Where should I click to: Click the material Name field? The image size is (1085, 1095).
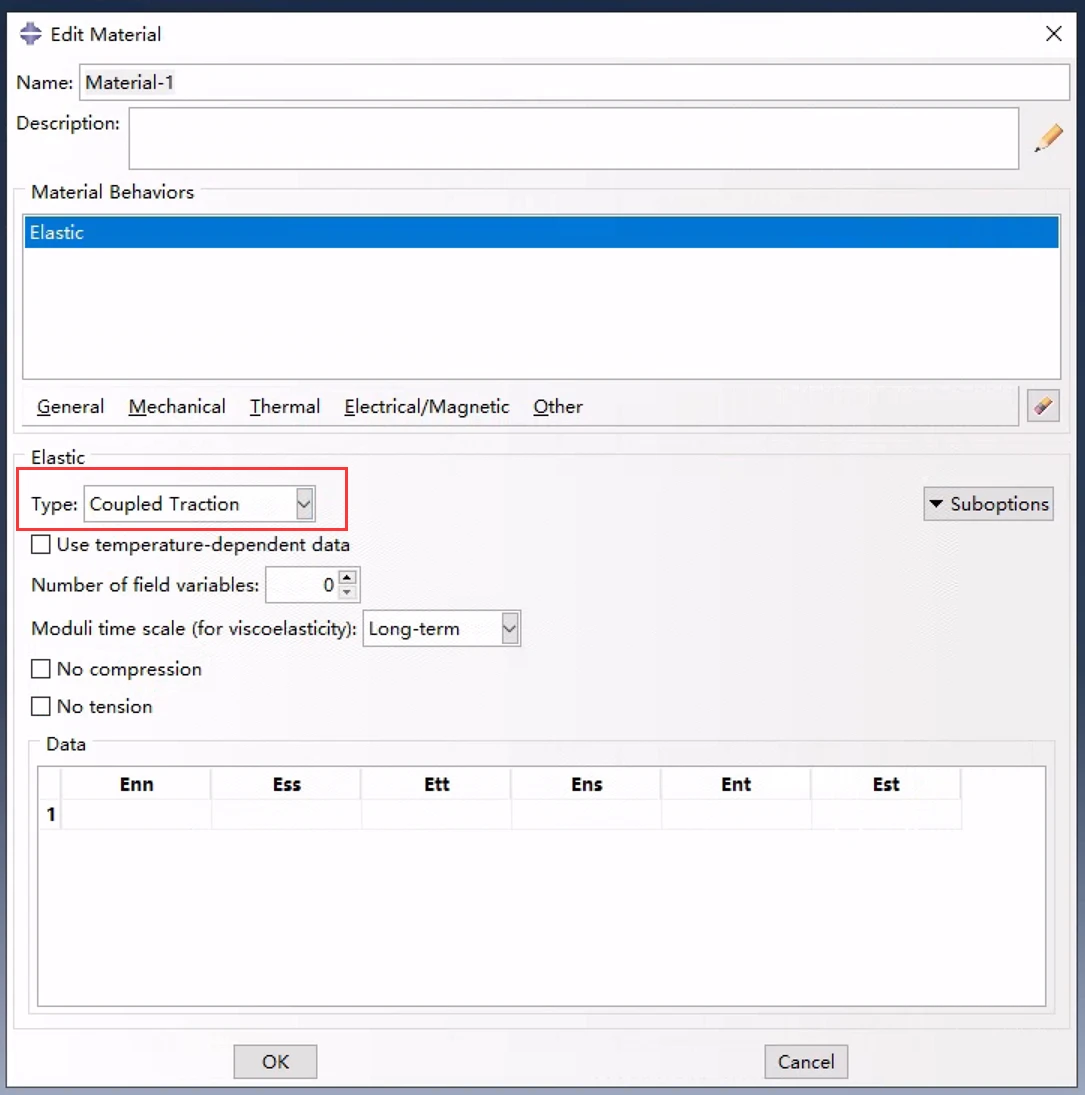[574, 82]
